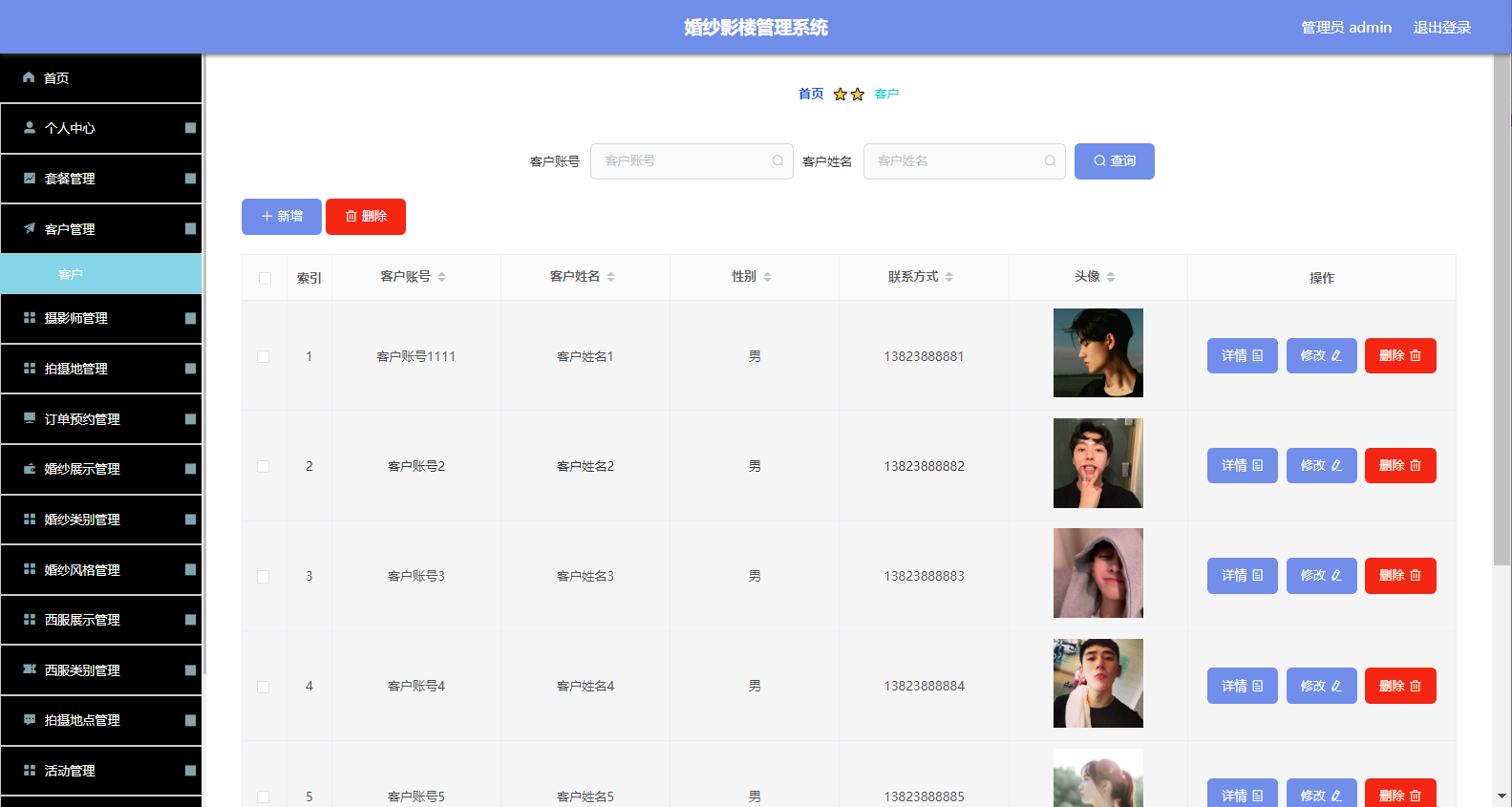
Task: Tick the select-all checkbox in table header
Action: (265, 278)
